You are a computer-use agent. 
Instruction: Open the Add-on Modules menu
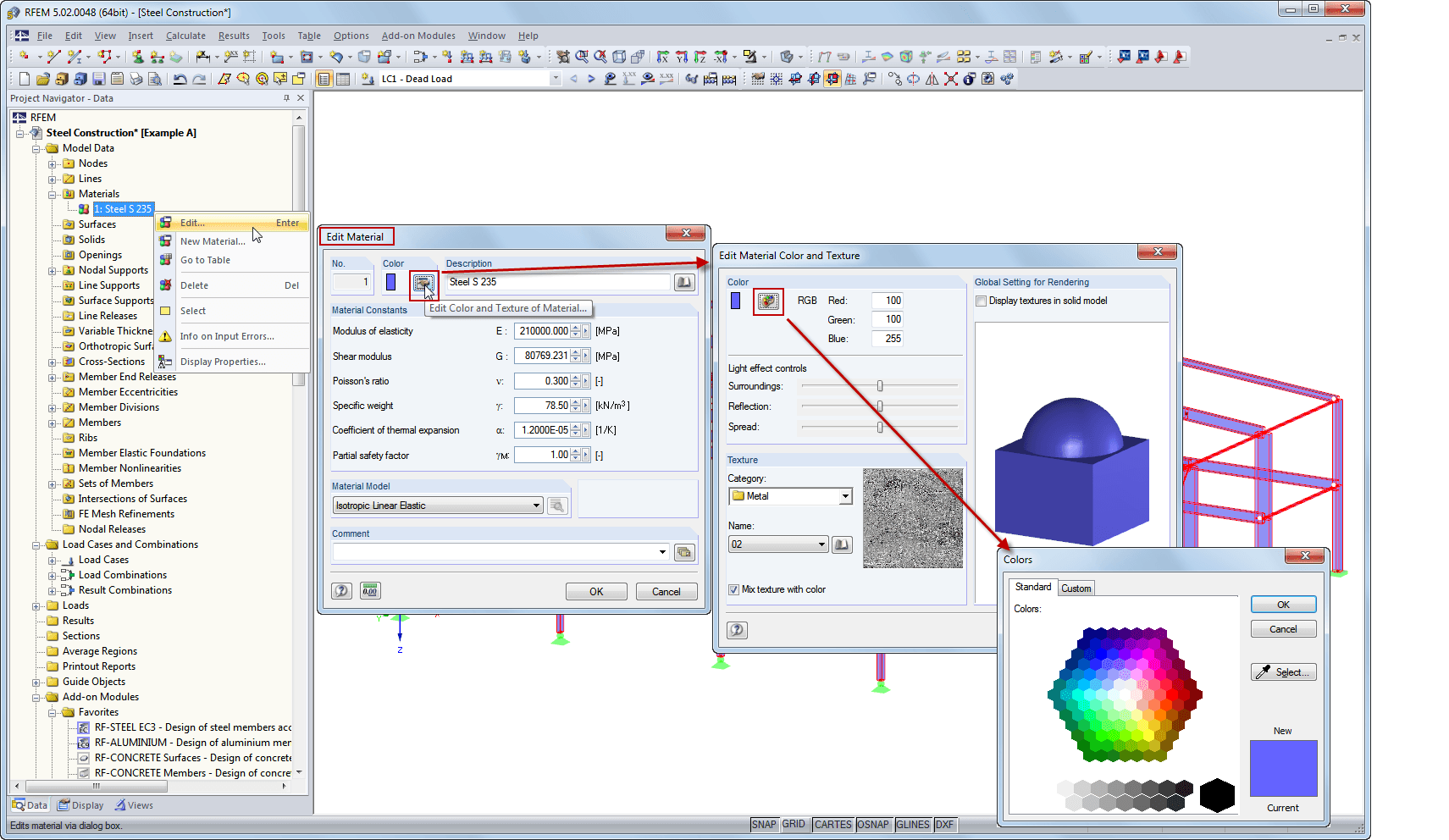pyautogui.click(x=418, y=36)
